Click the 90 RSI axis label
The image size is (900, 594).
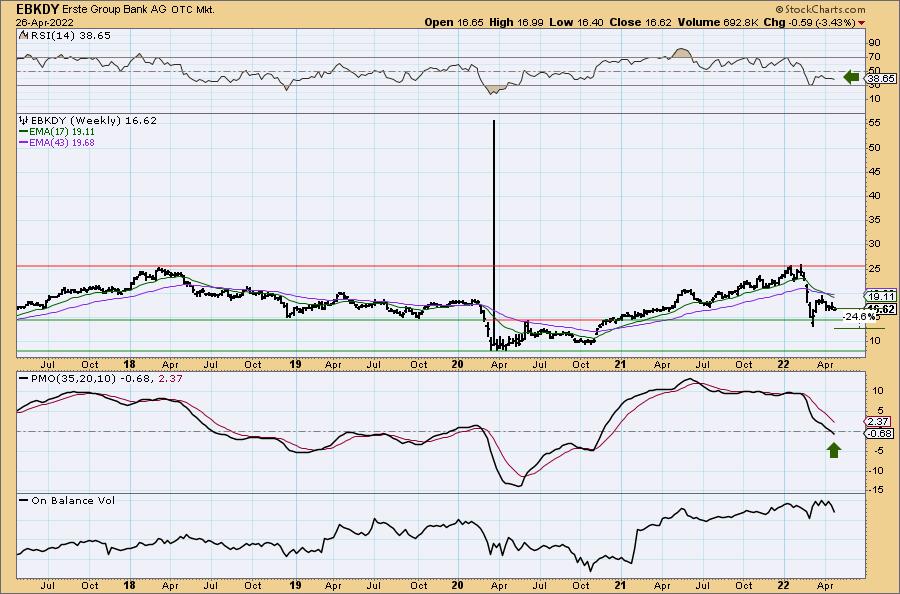coord(875,42)
